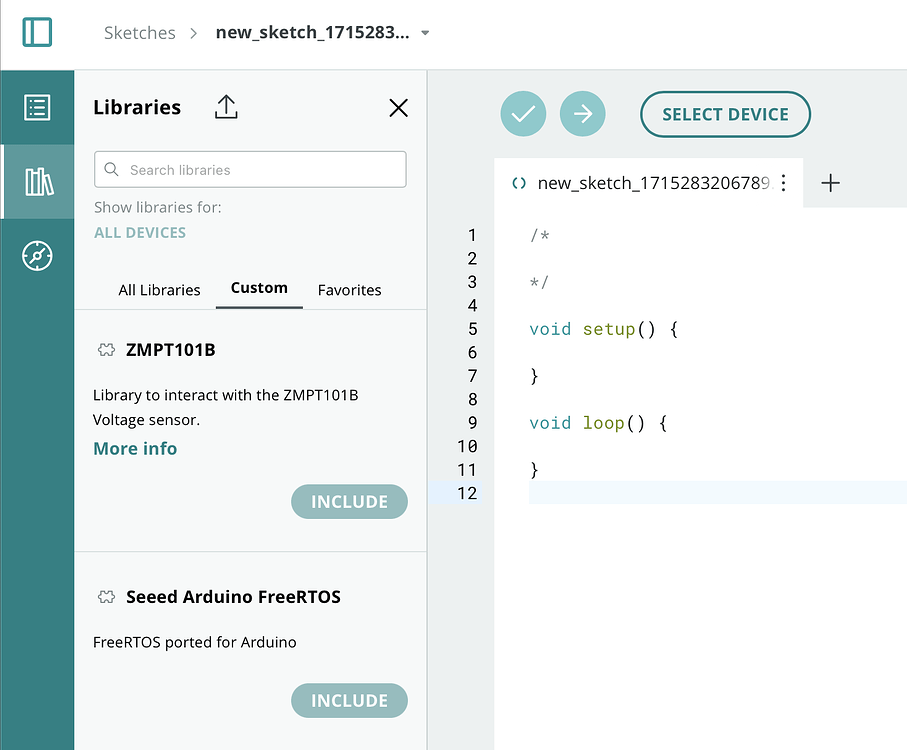The height and width of the screenshot is (750, 907).
Task: Open the sketch tab options menu
Action: pos(784,183)
